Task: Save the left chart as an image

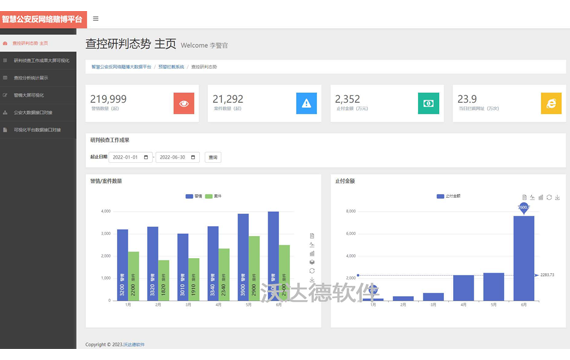Action: (312, 280)
